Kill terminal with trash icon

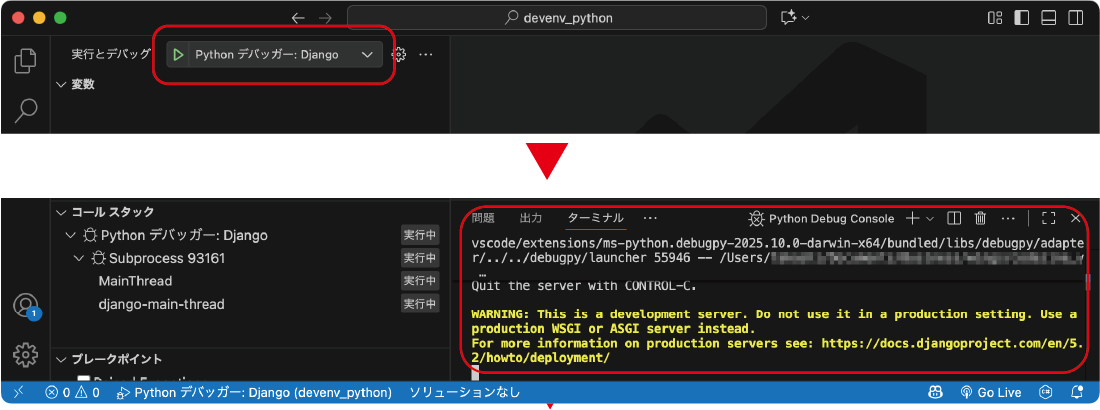click(x=981, y=218)
